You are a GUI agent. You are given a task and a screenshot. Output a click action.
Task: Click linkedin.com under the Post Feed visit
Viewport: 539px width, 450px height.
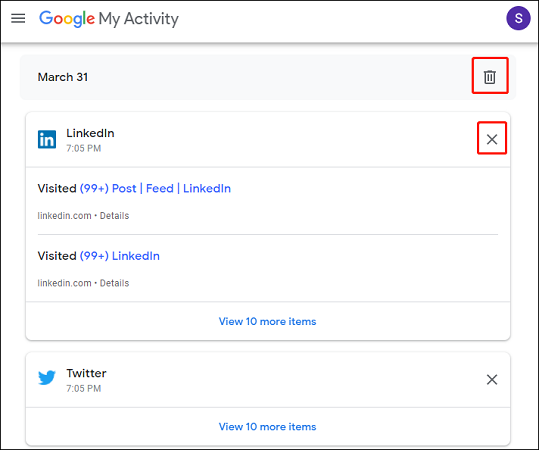click(64, 216)
